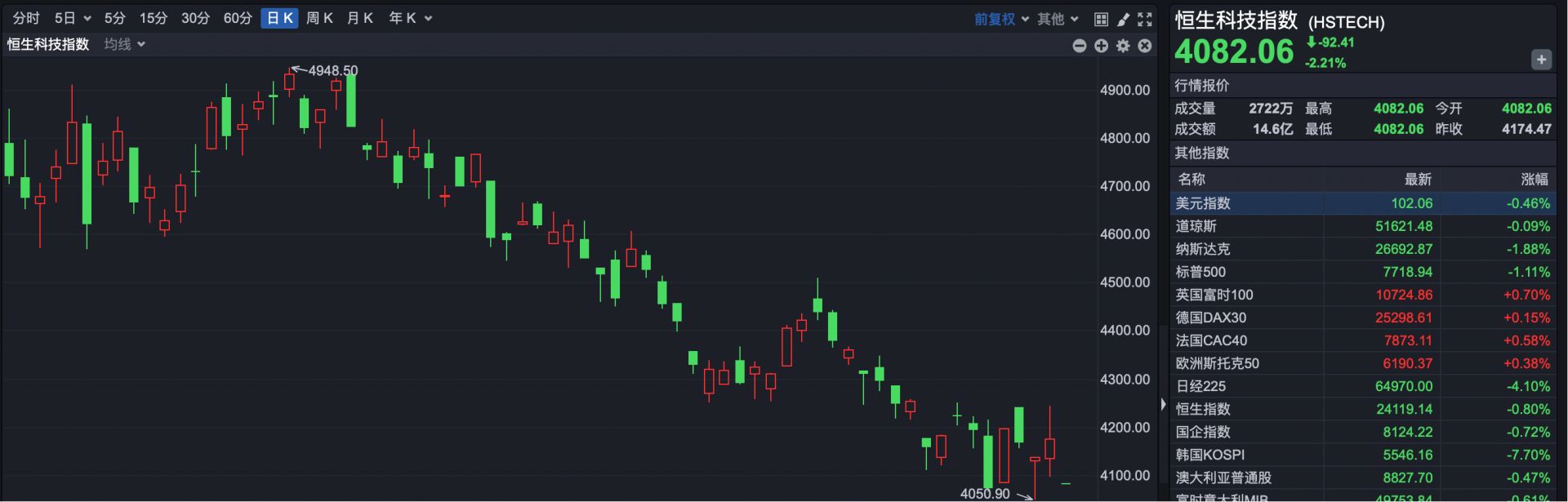Sort the list by 名称 column header
The image size is (1568, 502).
click(x=1191, y=179)
